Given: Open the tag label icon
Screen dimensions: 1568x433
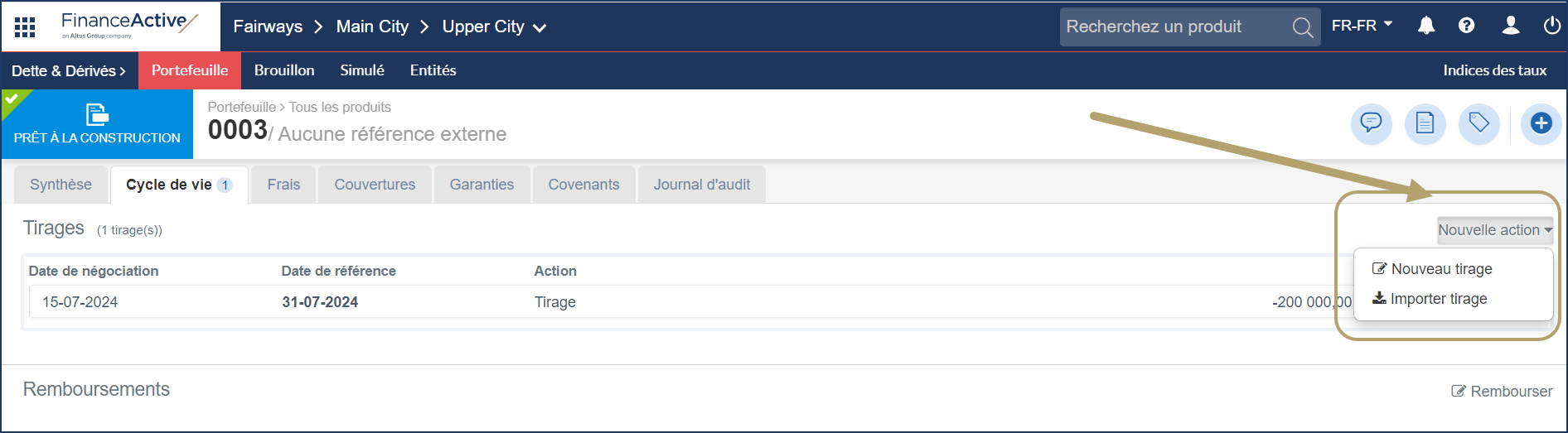Looking at the screenshot, I should (1478, 124).
